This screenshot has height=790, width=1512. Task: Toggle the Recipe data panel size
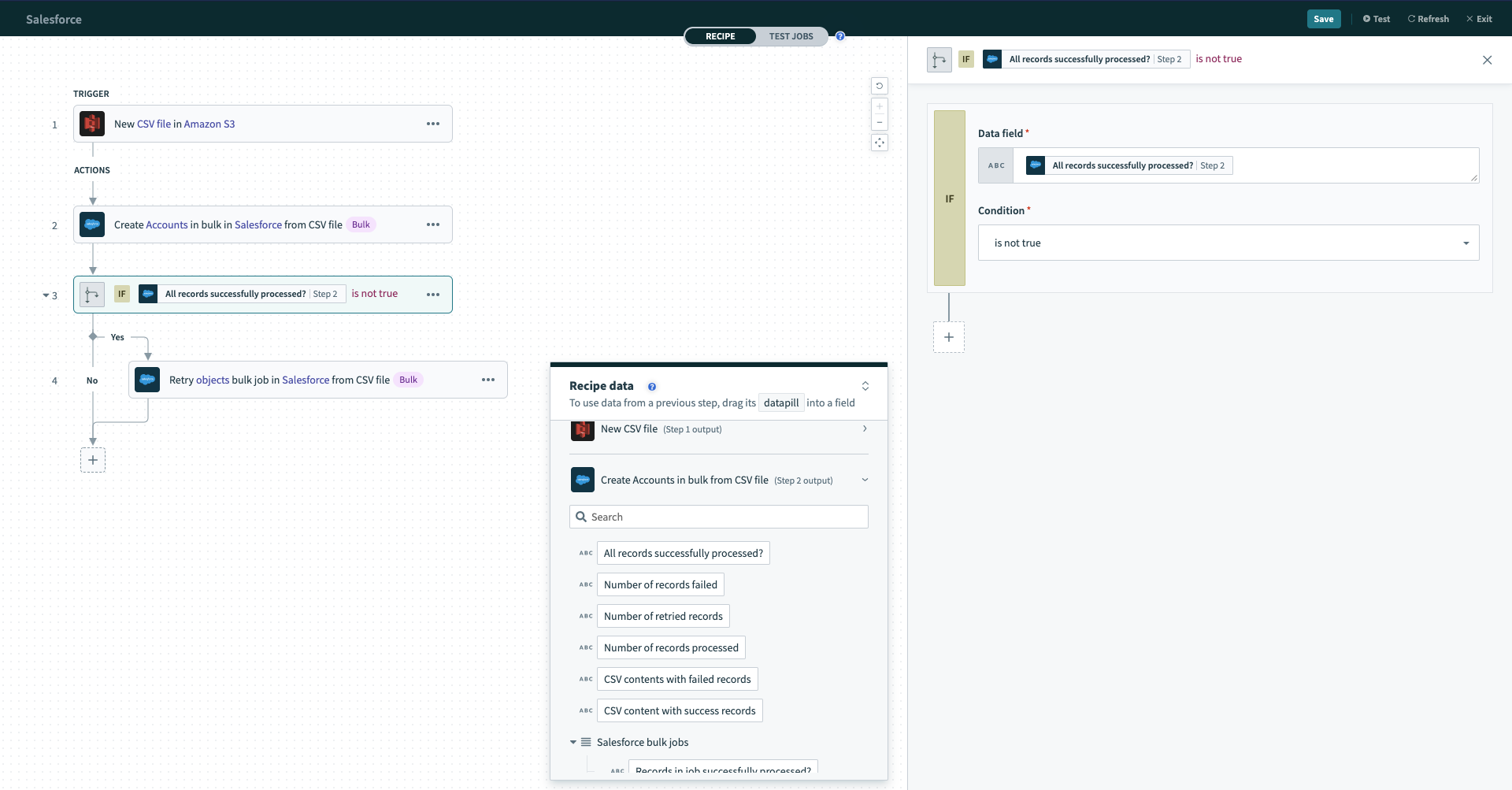tap(865, 386)
